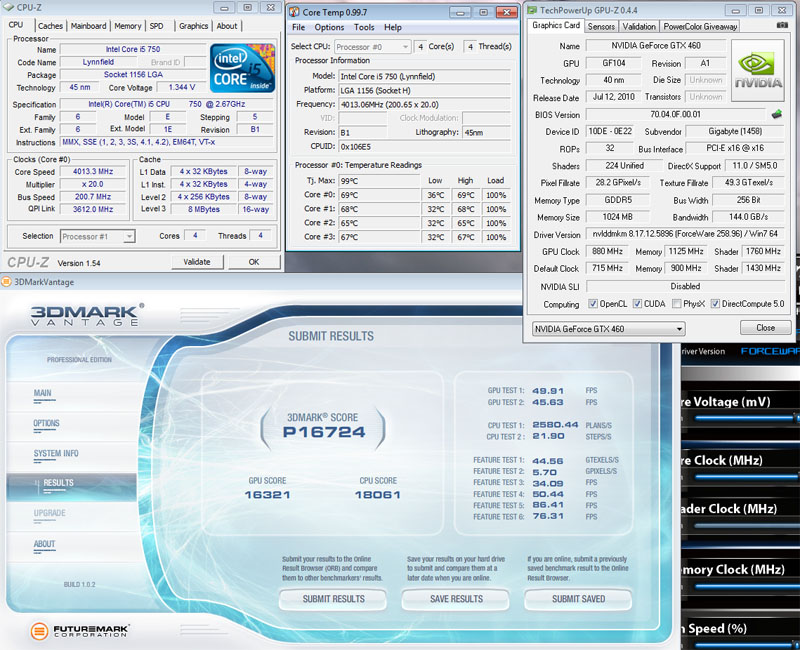Click the CPU-Z title bar icon

click(x=9, y=7)
